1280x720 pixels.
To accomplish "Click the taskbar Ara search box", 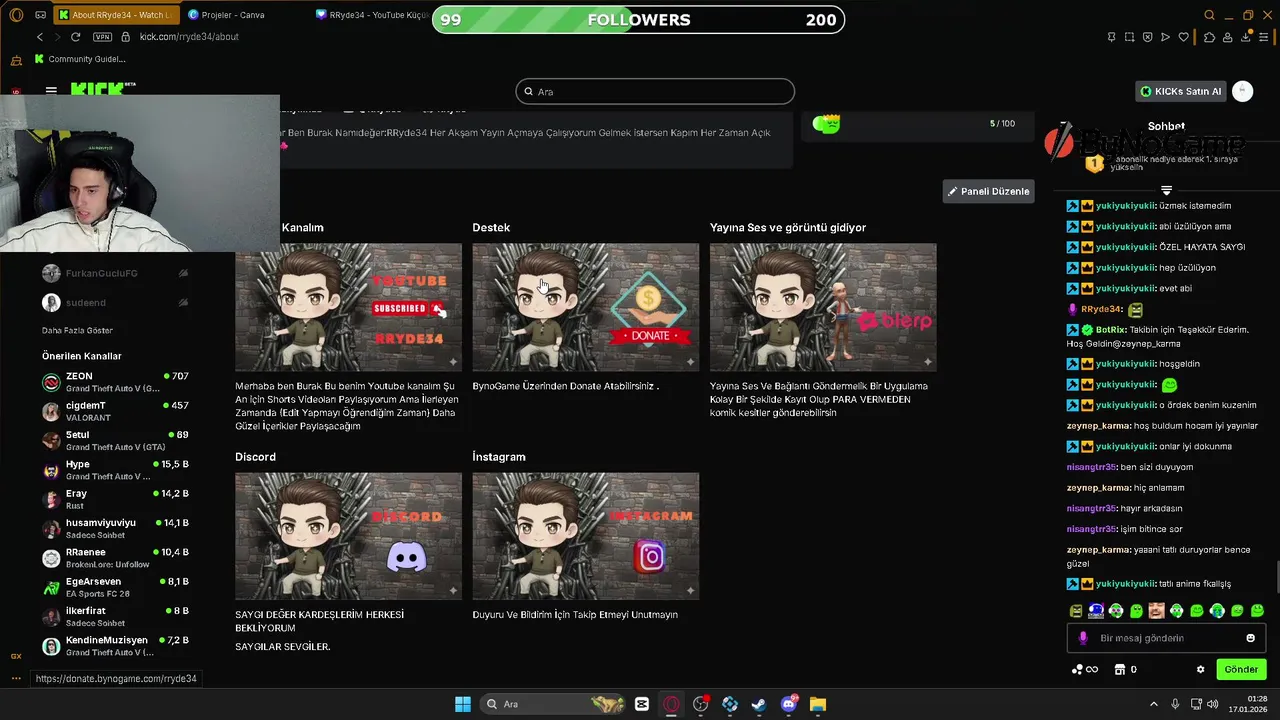I will click(553, 704).
